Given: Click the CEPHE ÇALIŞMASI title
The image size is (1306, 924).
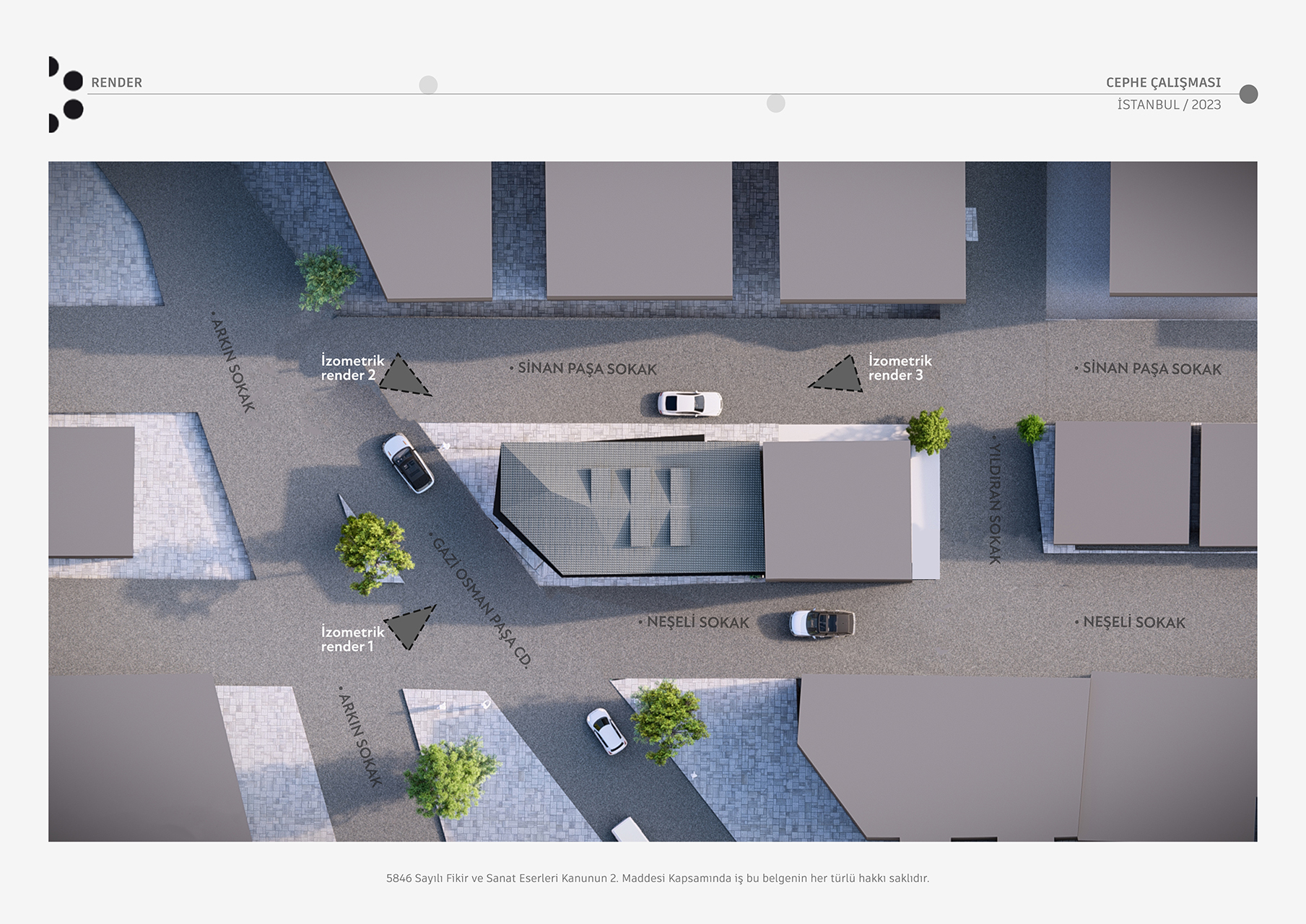Looking at the screenshot, I should [x=1163, y=82].
